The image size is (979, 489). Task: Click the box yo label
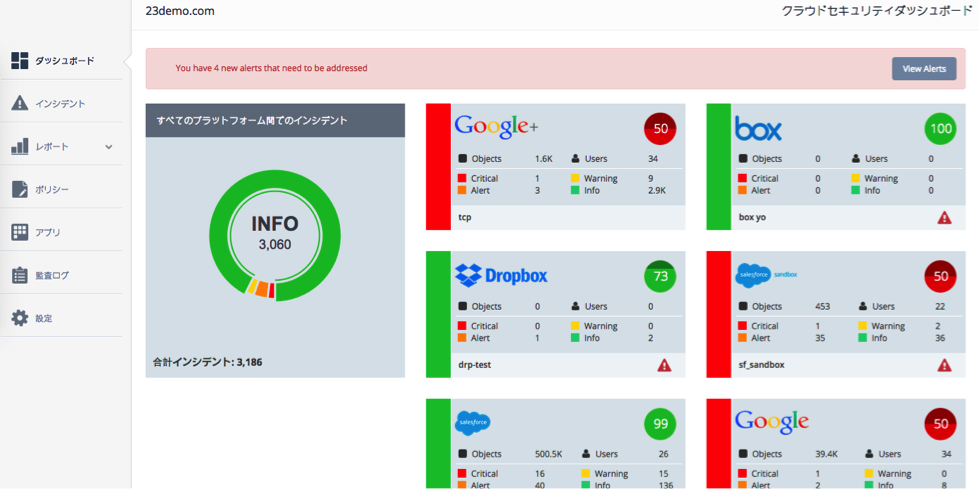(x=754, y=217)
